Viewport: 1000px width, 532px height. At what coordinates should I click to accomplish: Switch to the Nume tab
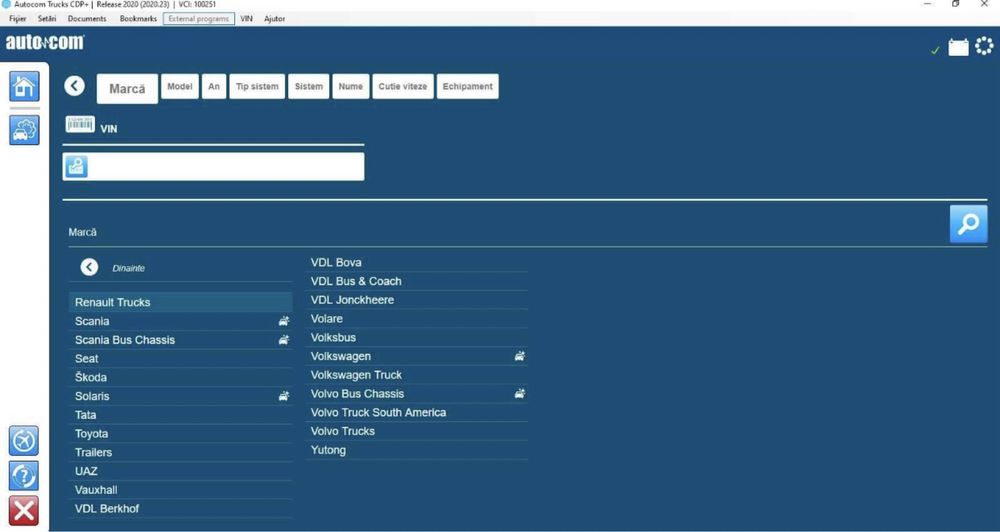click(351, 86)
